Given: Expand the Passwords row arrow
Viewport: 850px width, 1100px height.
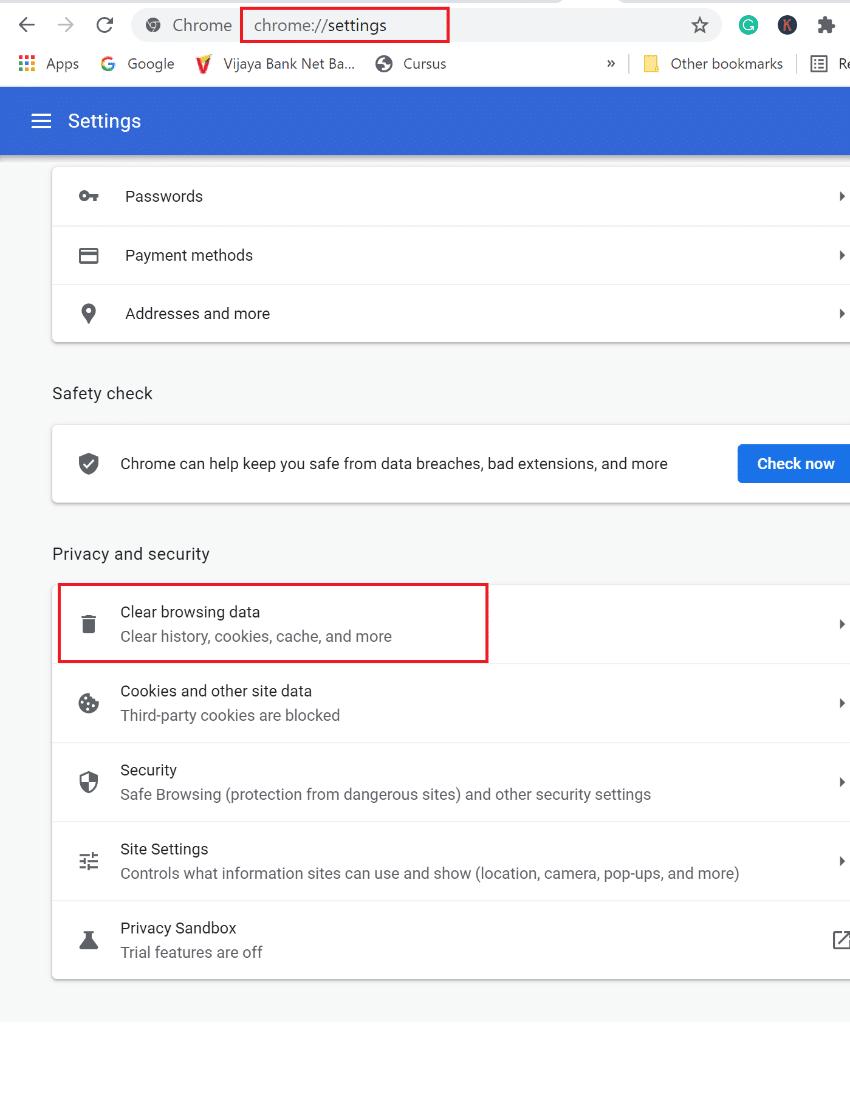Looking at the screenshot, I should 843,196.
